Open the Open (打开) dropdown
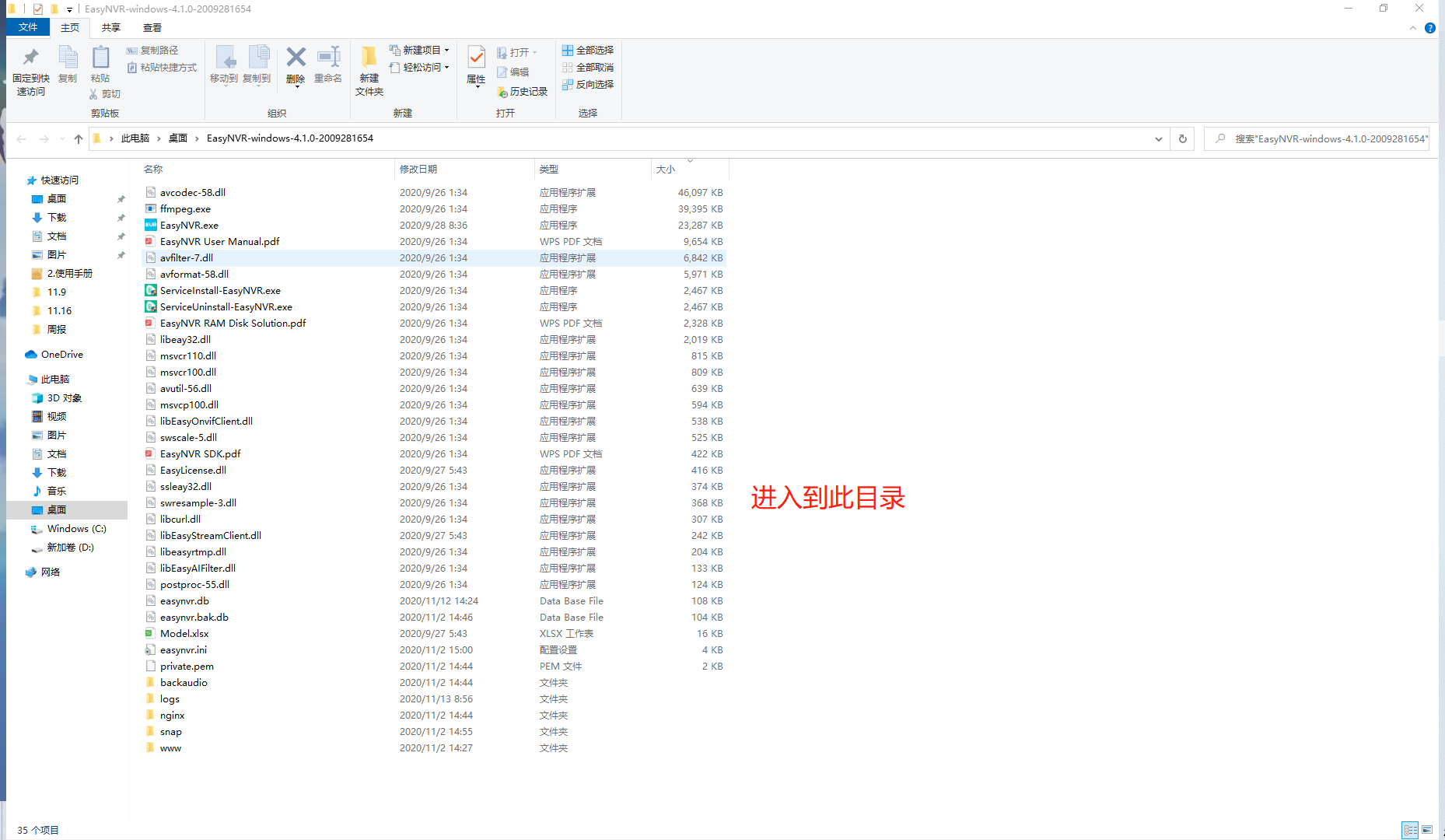The image size is (1445, 840). tap(517, 53)
